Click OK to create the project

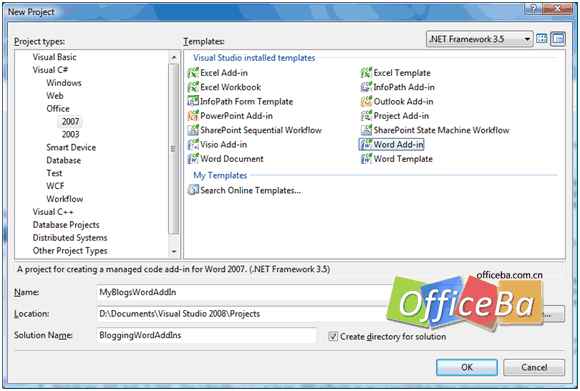click(466, 367)
